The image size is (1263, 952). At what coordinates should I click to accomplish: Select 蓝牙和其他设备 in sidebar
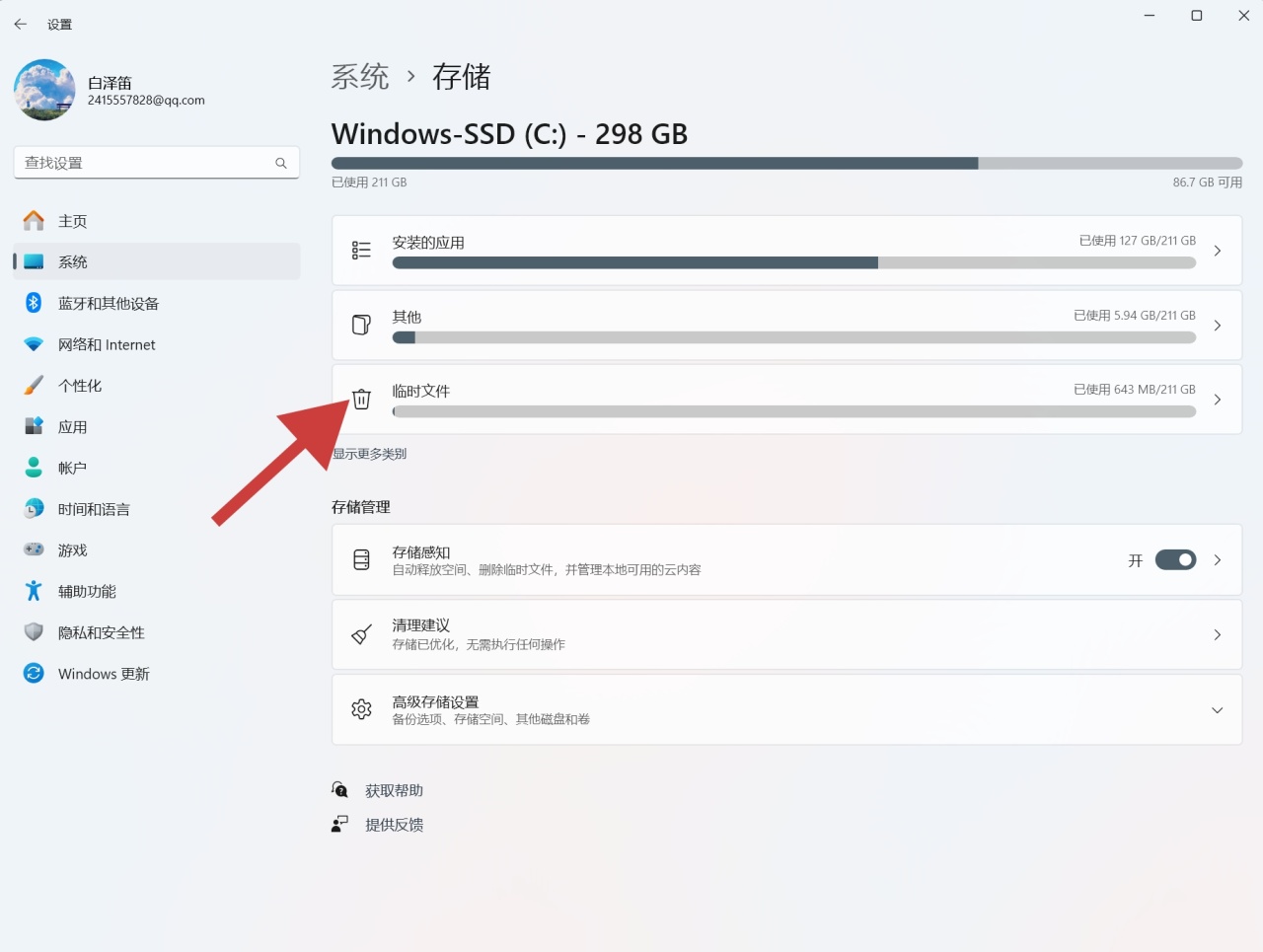[157, 303]
